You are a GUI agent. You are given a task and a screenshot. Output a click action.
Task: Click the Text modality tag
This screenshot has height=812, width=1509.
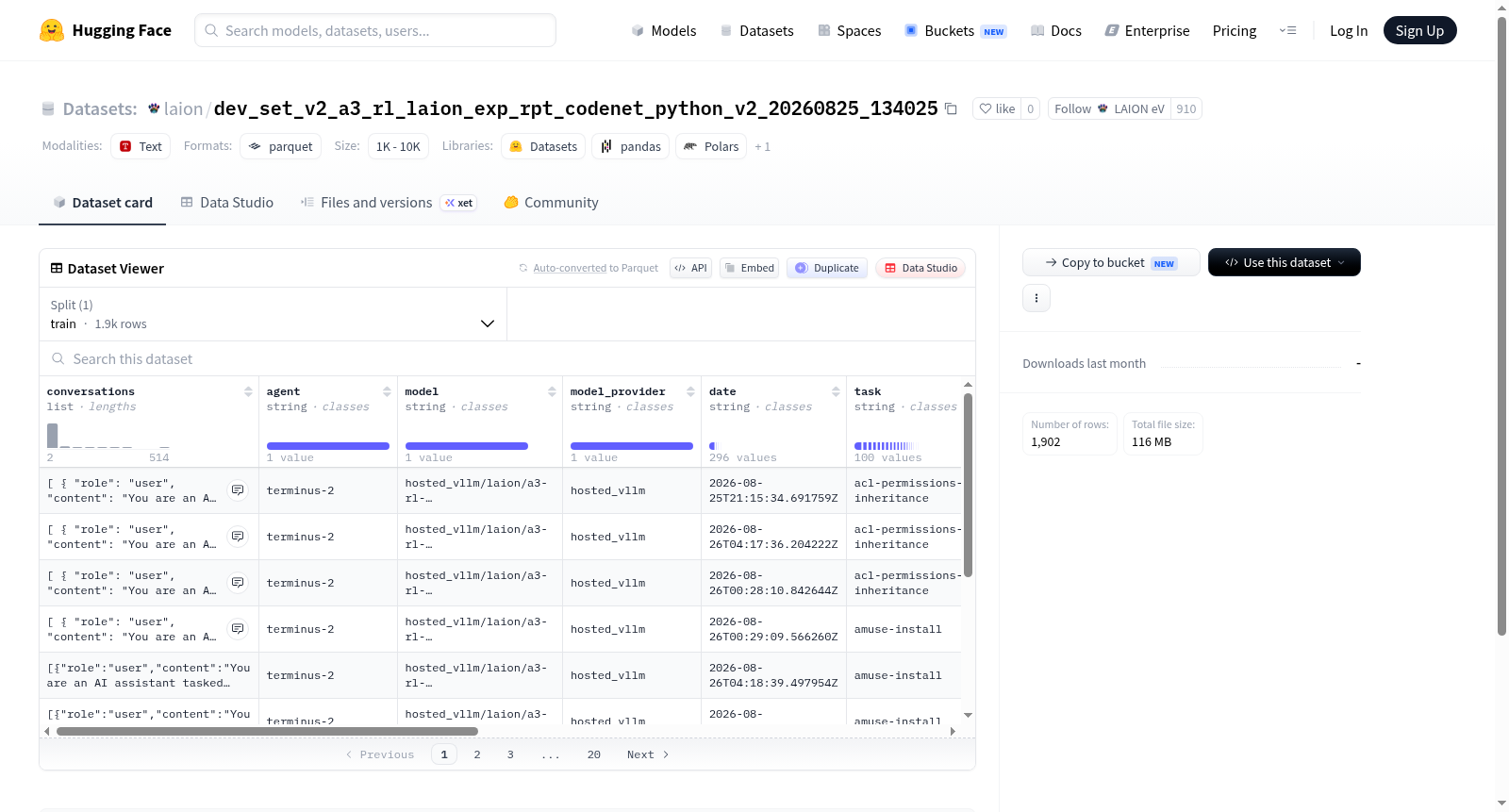point(141,146)
